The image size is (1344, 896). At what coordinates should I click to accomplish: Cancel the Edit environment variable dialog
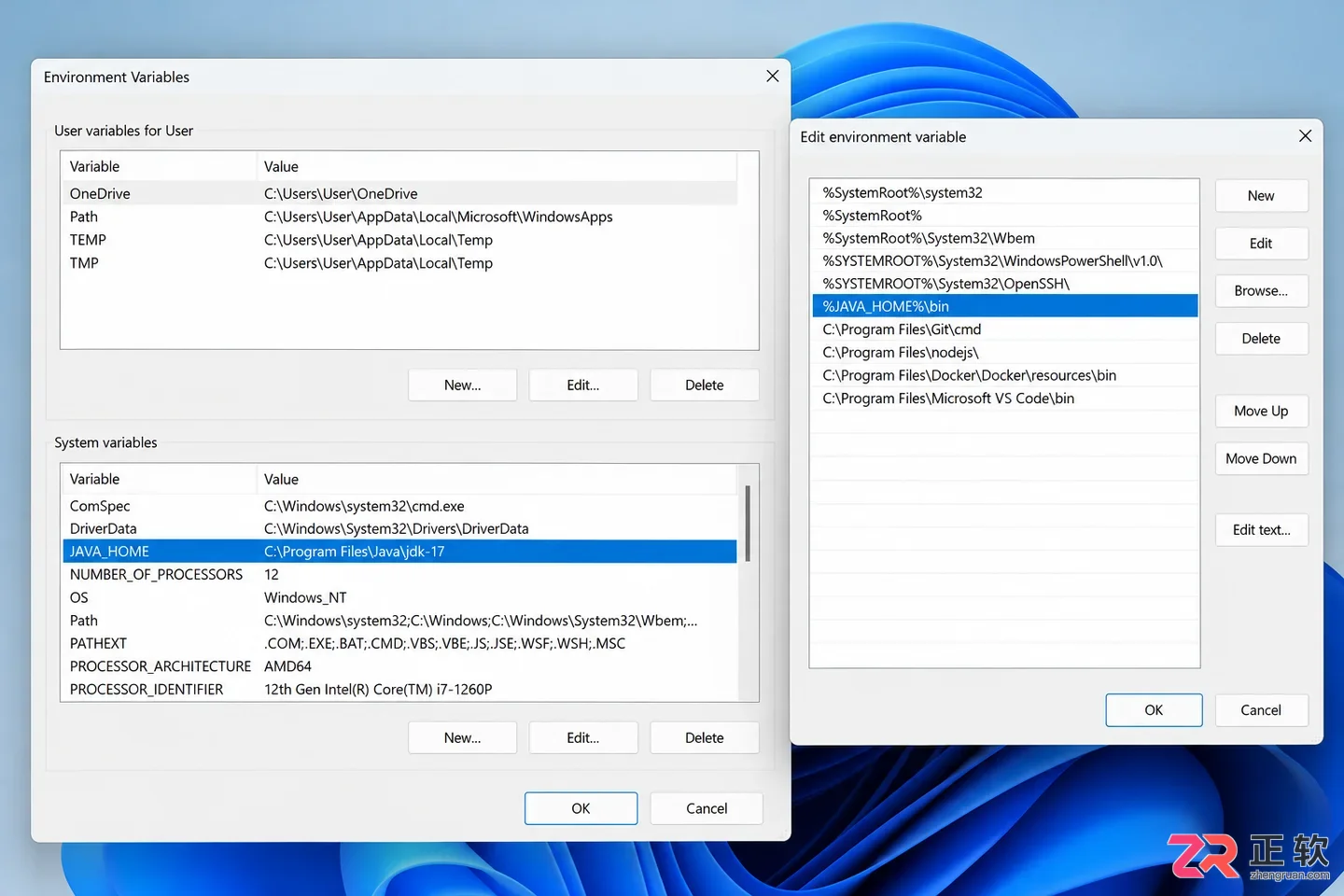pos(1261,710)
